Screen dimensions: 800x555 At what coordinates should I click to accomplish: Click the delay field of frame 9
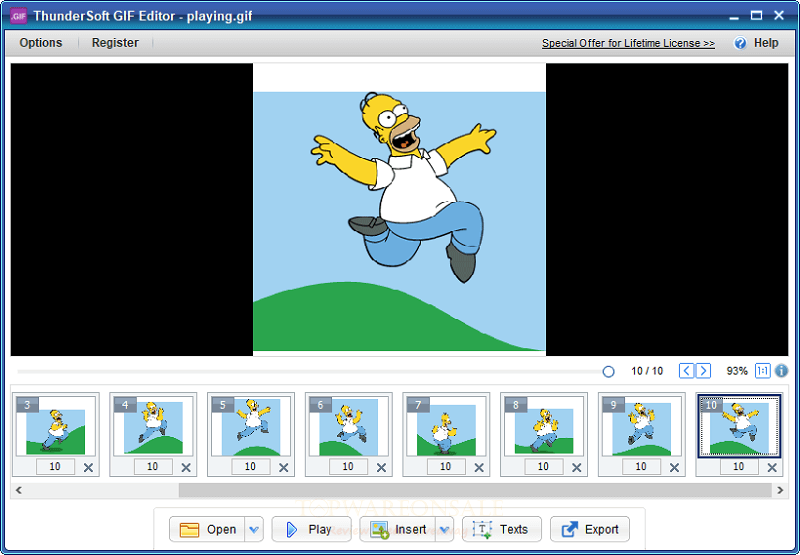click(x=641, y=467)
